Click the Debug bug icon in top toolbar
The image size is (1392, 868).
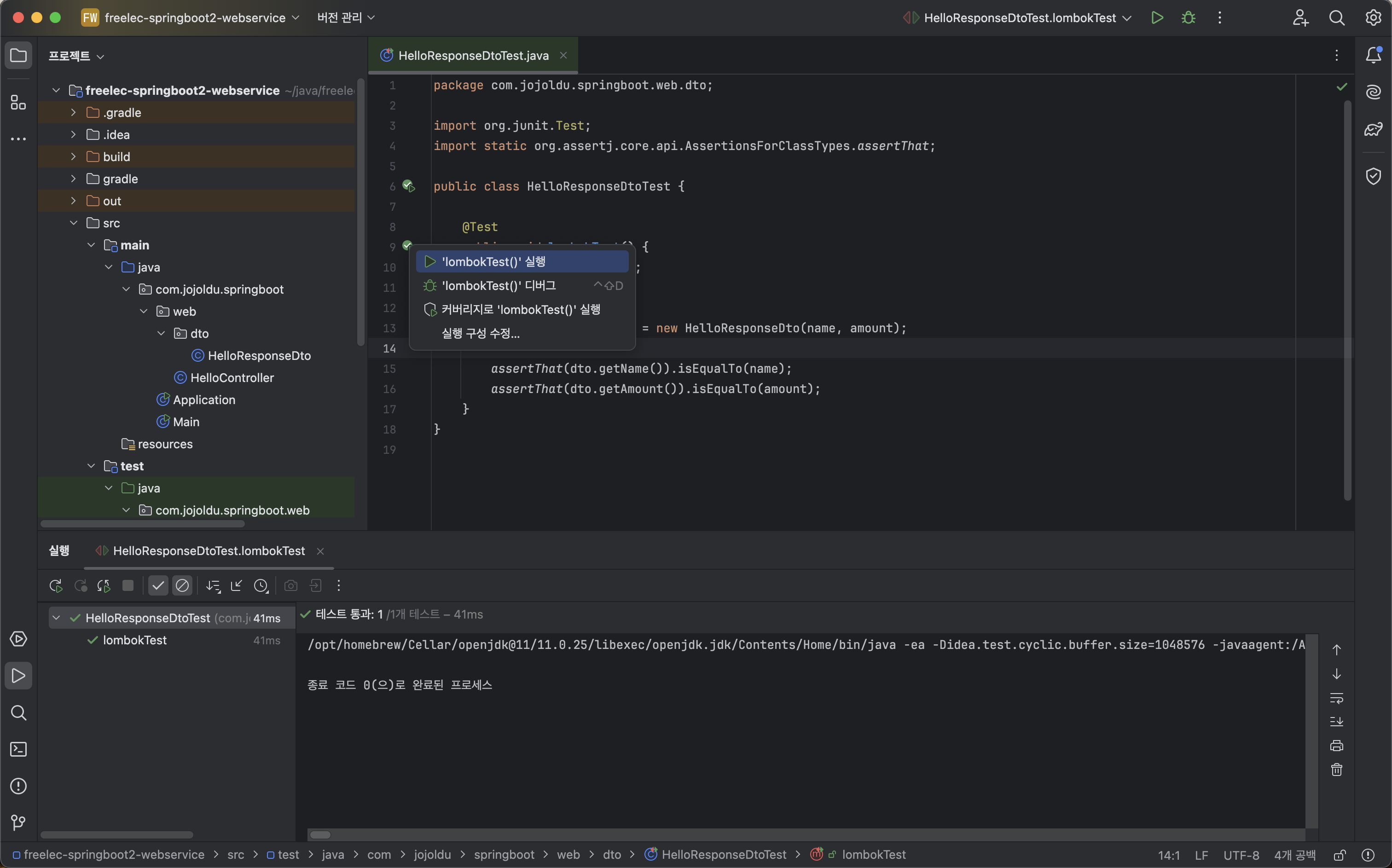(x=1188, y=18)
